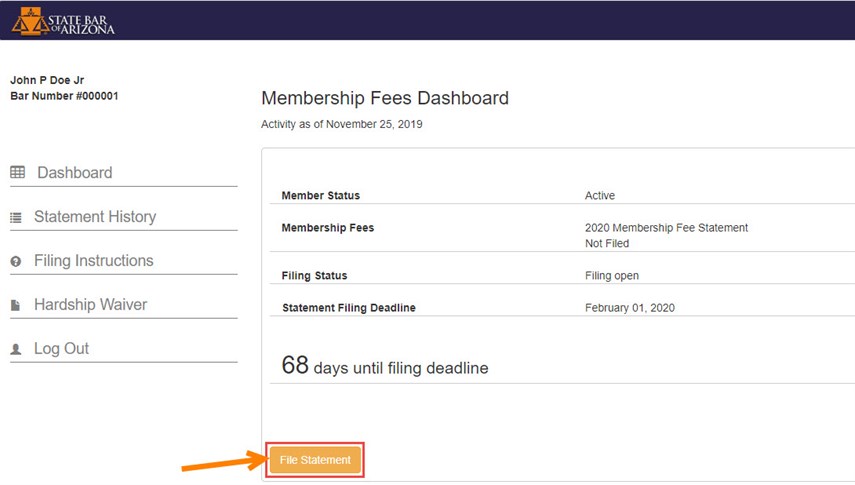855x485 pixels.
Task: Go to Hardship Waiver section
Action: coord(91,304)
